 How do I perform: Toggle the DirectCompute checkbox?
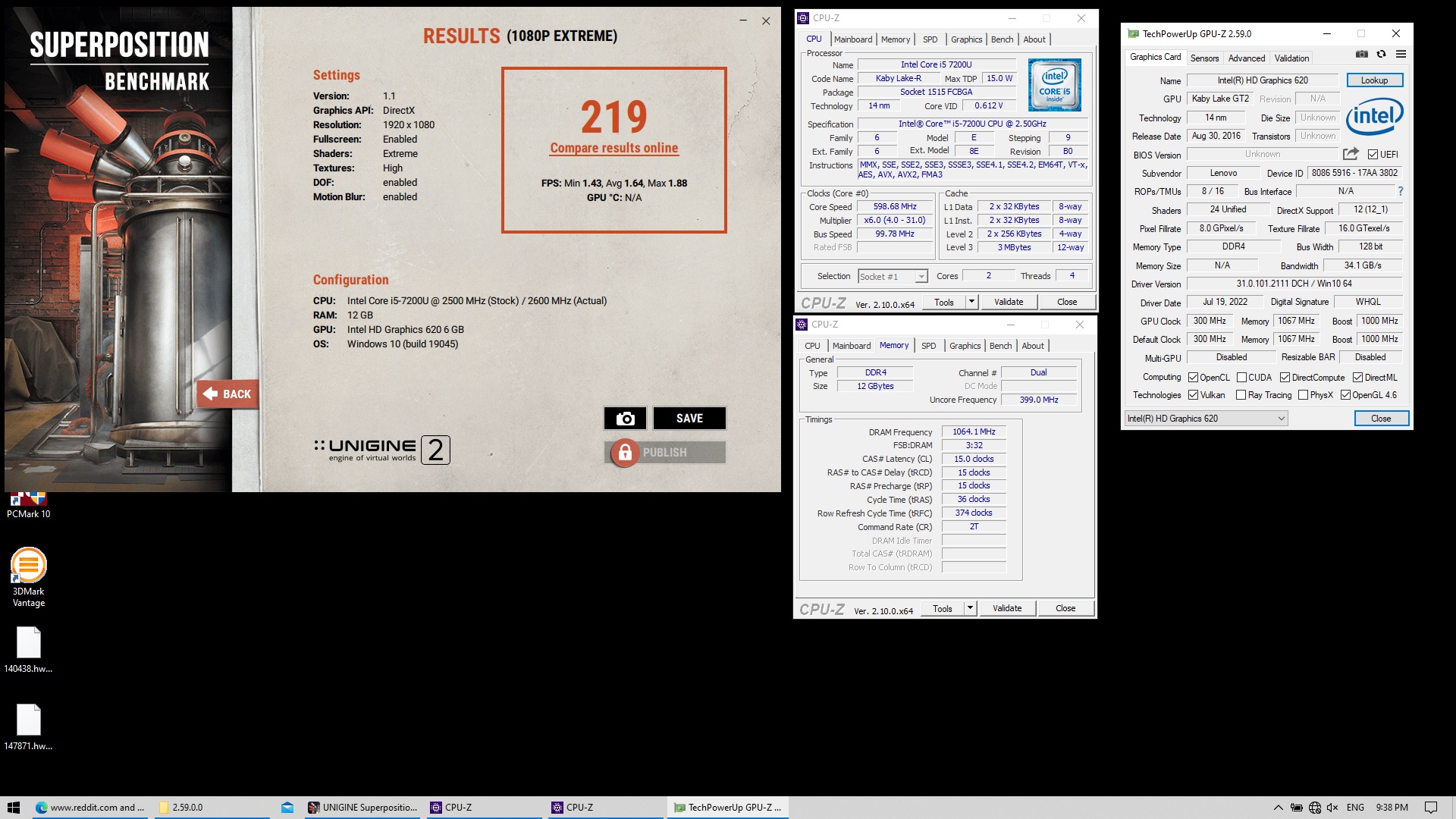tap(1285, 378)
